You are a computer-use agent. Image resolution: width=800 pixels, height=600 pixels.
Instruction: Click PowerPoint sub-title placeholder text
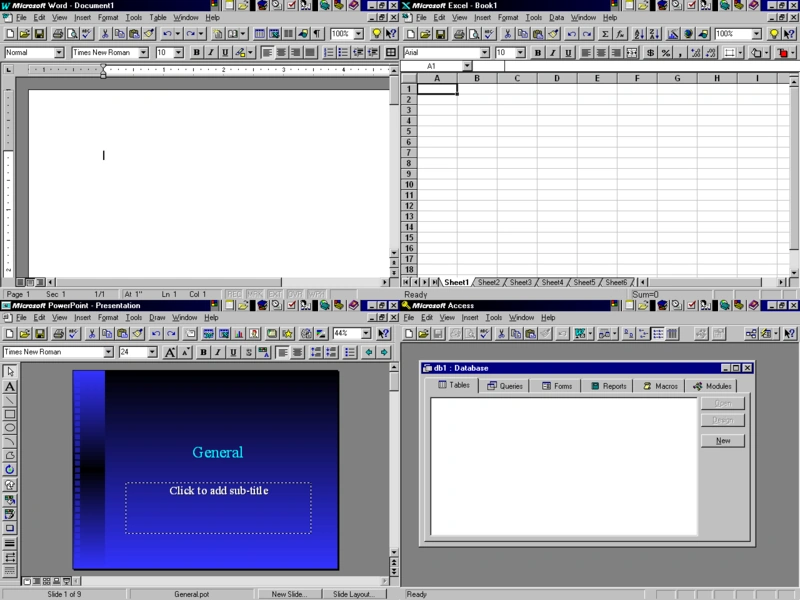pyautogui.click(x=219, y=491)
